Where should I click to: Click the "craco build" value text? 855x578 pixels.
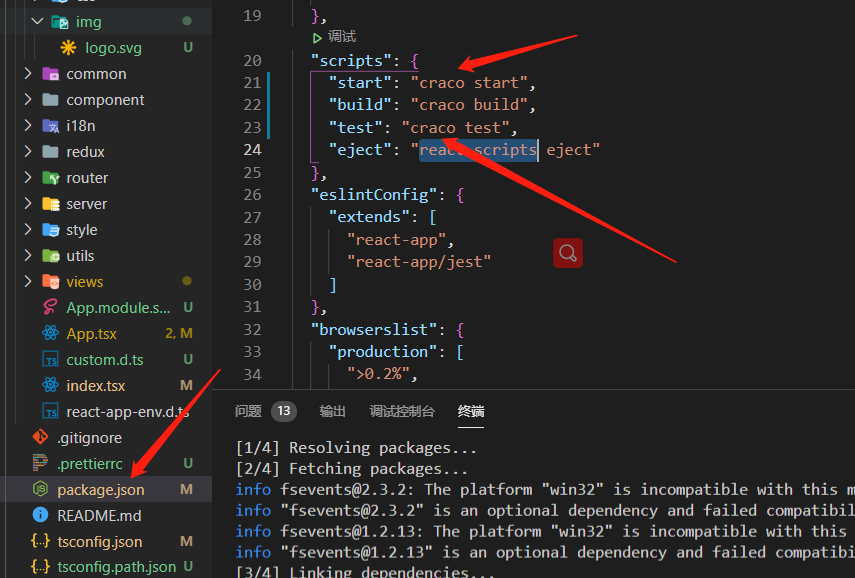coord(469,105)
